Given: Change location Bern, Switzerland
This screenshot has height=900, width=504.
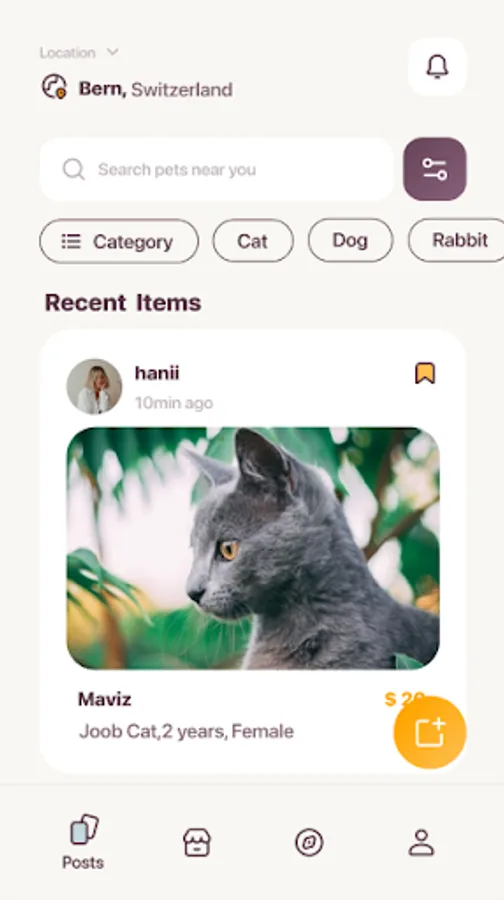Looking at the screenshot, I should click(156, 89).
